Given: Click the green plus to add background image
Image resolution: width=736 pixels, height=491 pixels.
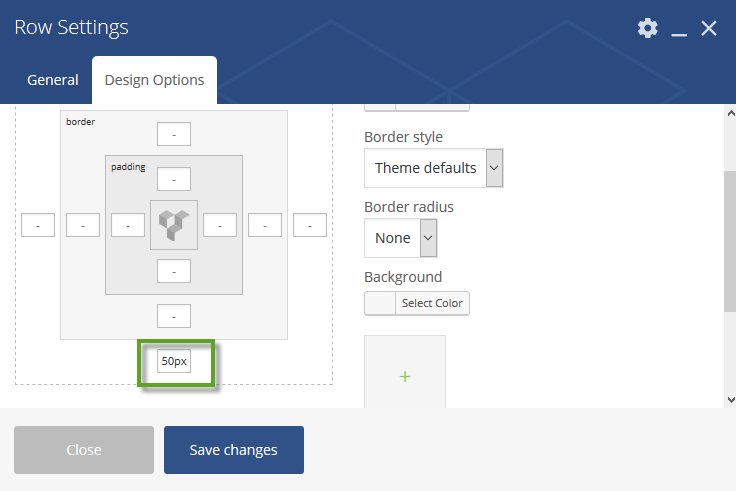Looking at the screenshot, I should click(405, 376).
